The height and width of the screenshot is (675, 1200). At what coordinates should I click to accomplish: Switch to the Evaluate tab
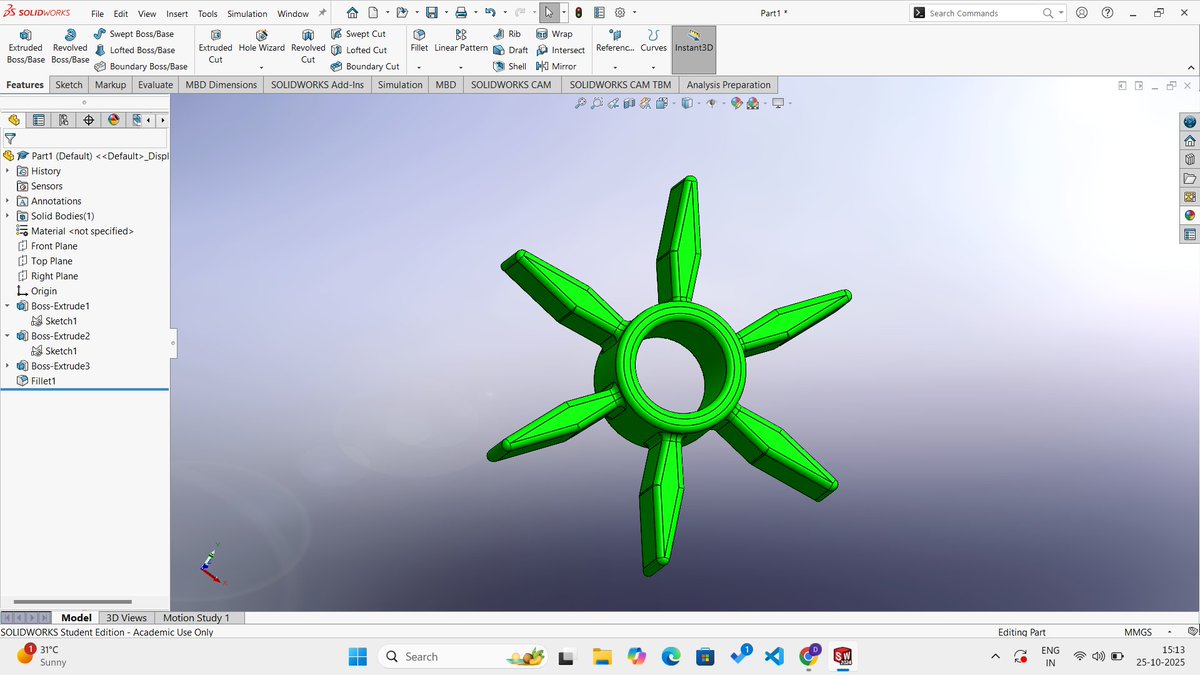pyautogui.click(x=156, y=85)
